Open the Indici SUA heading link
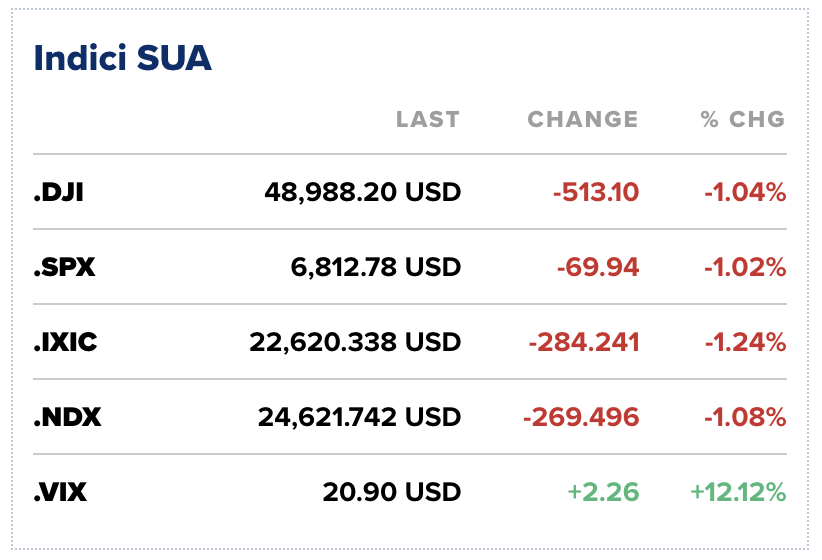This screenshot has width=822, height=560. coord(123,57)
